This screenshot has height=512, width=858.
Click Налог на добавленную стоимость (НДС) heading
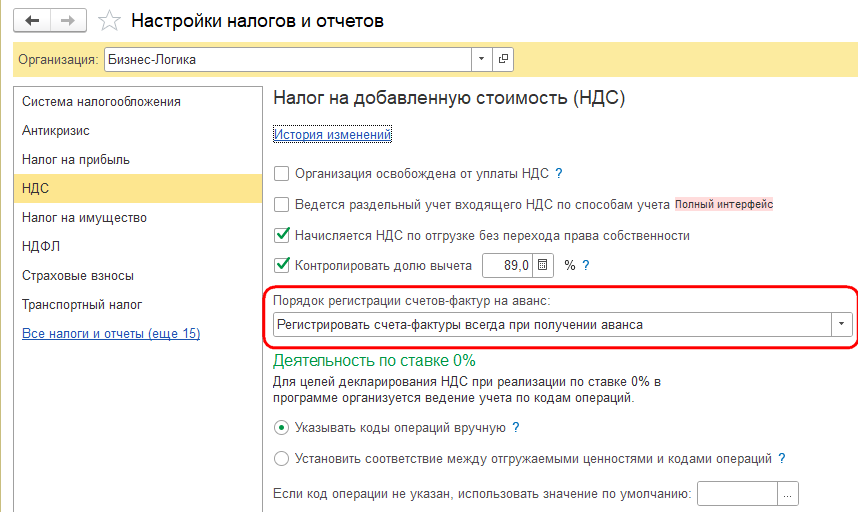(x=449, y=98)
